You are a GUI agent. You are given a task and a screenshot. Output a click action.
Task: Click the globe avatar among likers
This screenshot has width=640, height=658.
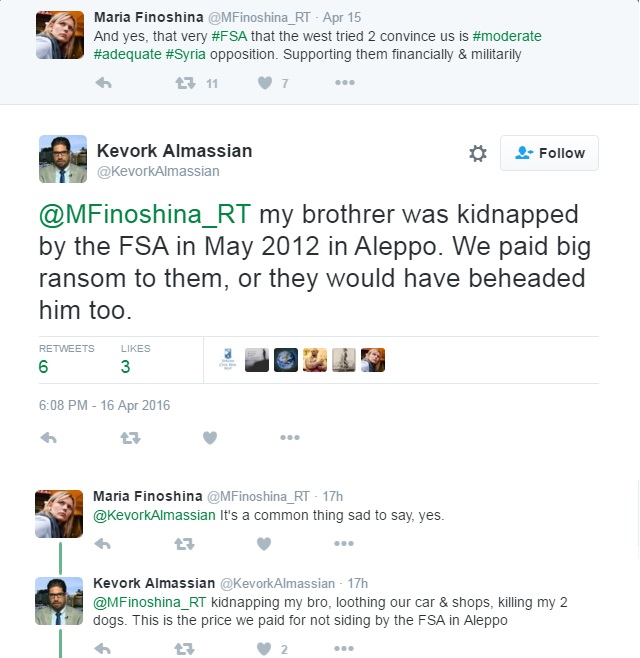(285, 360)
